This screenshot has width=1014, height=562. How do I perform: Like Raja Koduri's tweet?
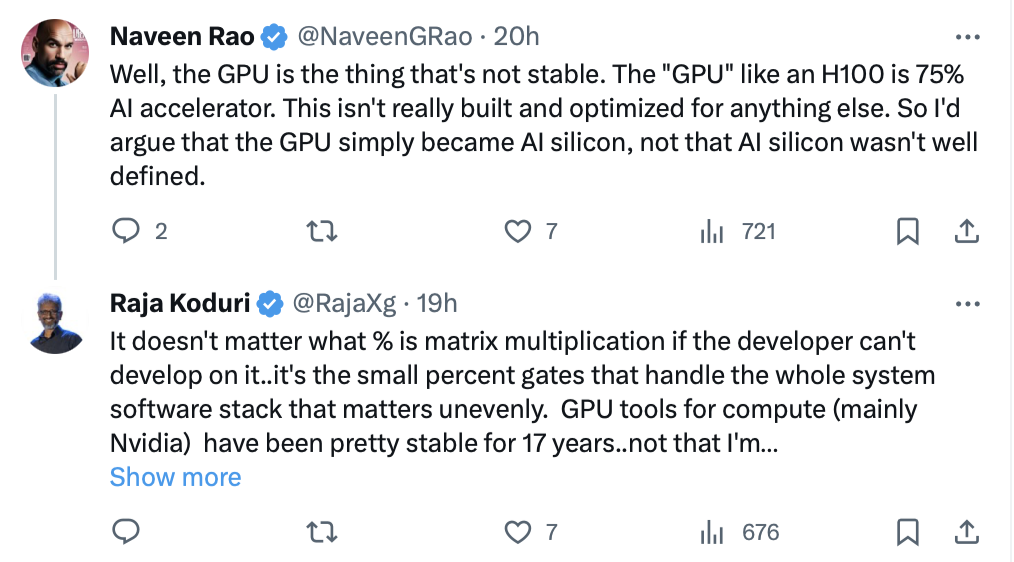(517, 532)
